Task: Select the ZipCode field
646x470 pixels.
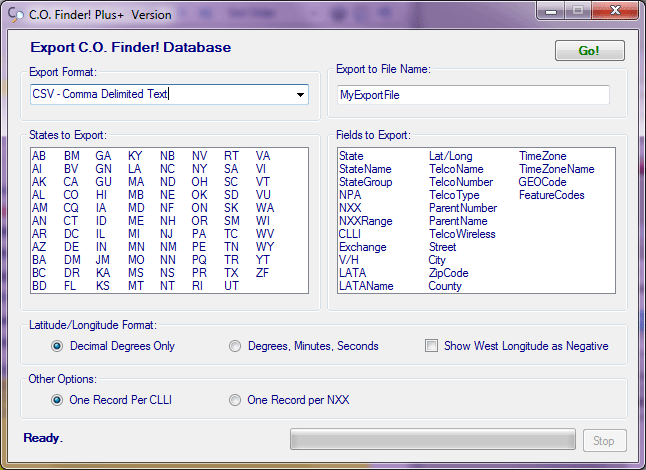Action: click(448, 273)
